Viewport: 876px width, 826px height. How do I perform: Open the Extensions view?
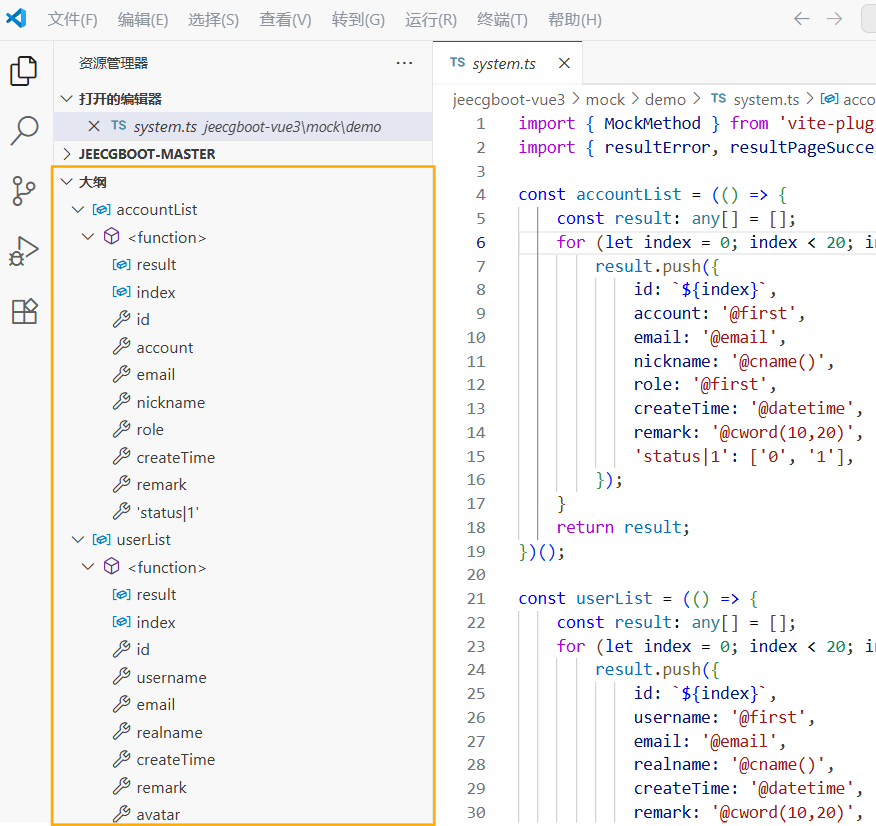tap(24, 311)
